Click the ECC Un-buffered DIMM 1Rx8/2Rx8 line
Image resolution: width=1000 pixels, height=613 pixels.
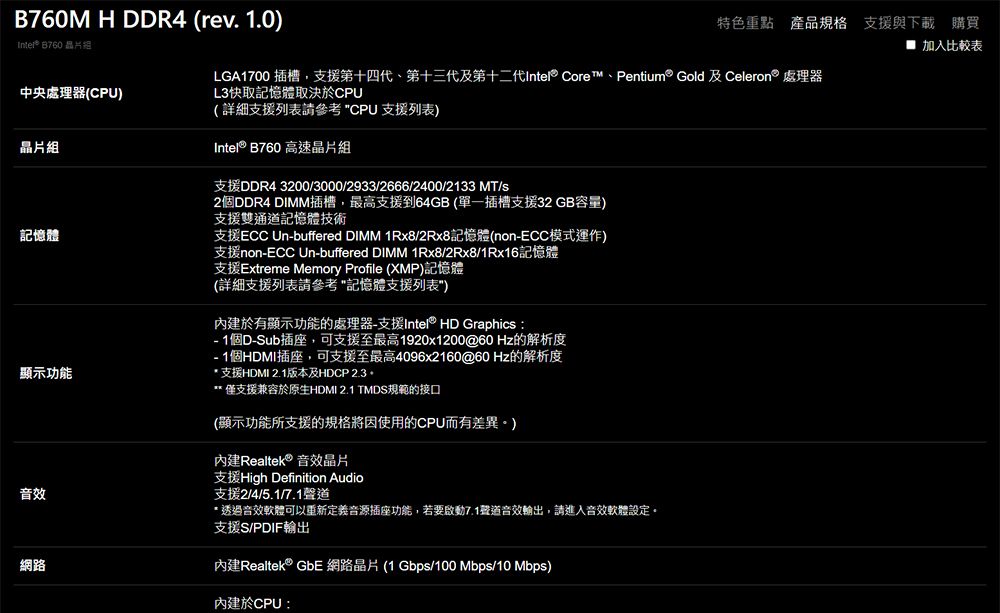(410, 235)
